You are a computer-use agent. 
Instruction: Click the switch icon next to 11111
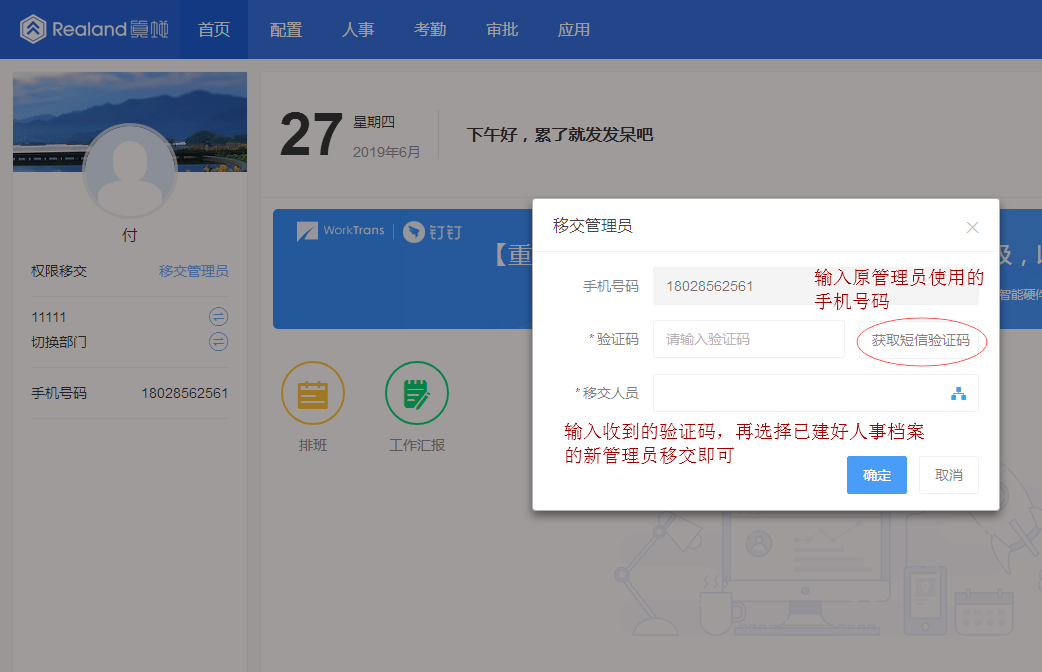[x=218, y=316]
